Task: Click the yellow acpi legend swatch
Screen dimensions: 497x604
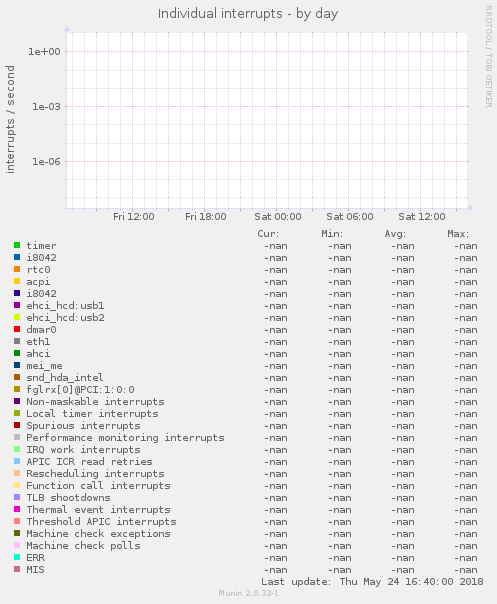Action: point(17,281)
